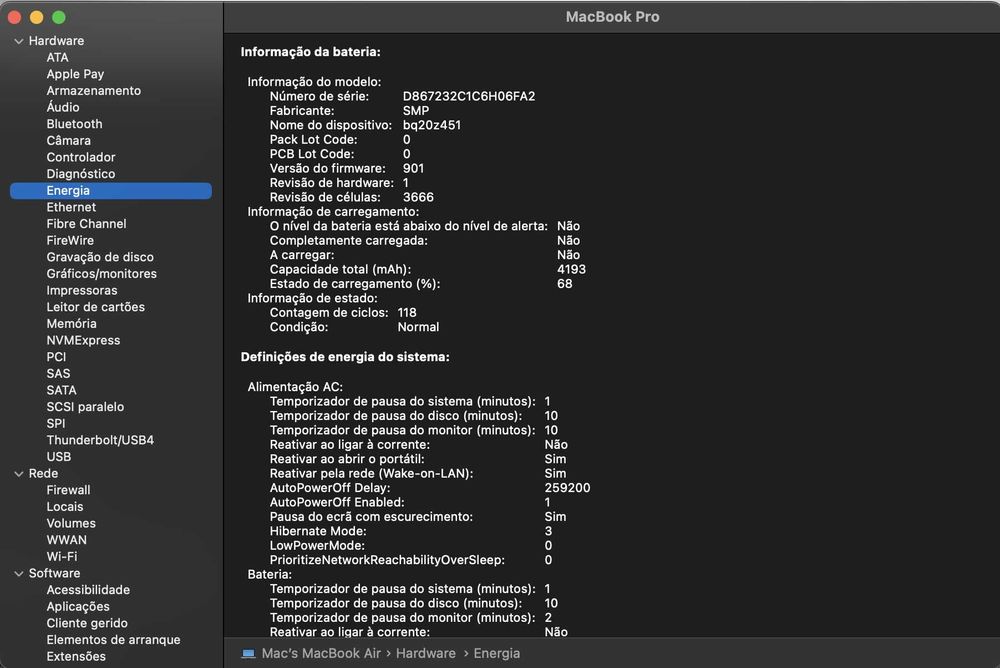Open Wi-Fi network entry
This screenshot has width=1000, height=668.
tap(62, 556)
